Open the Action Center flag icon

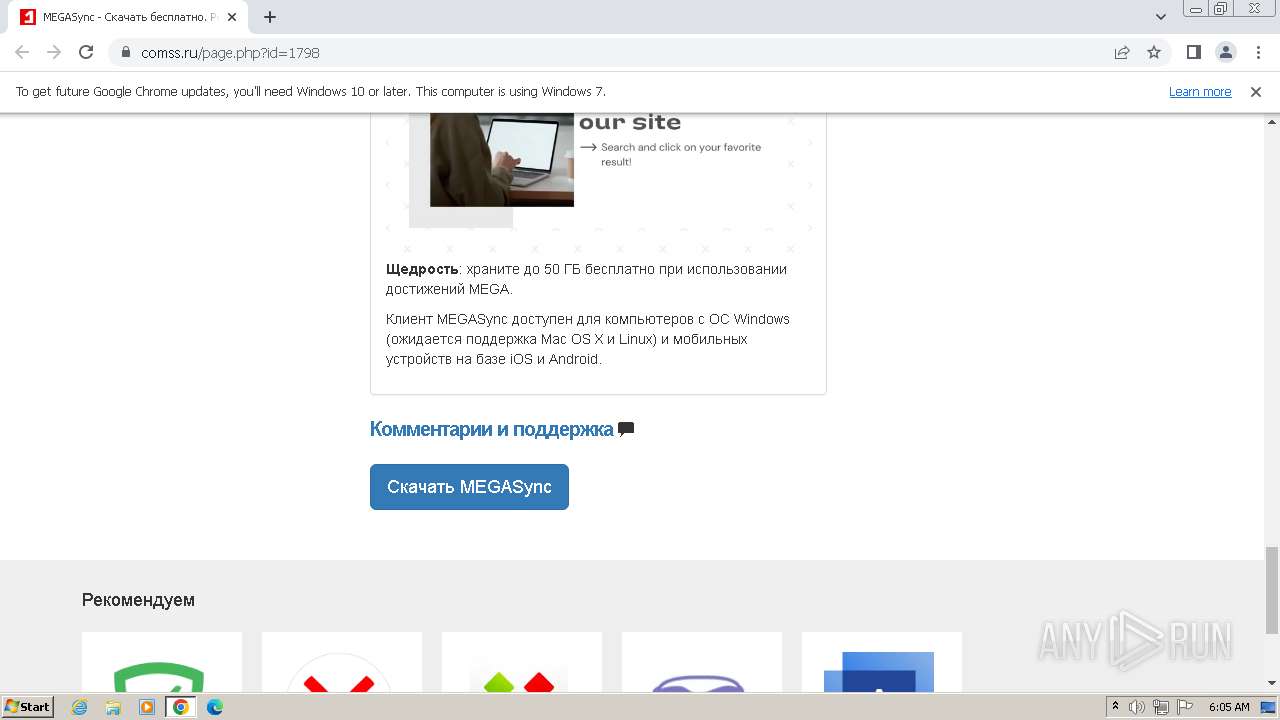tap(1185, 707)
